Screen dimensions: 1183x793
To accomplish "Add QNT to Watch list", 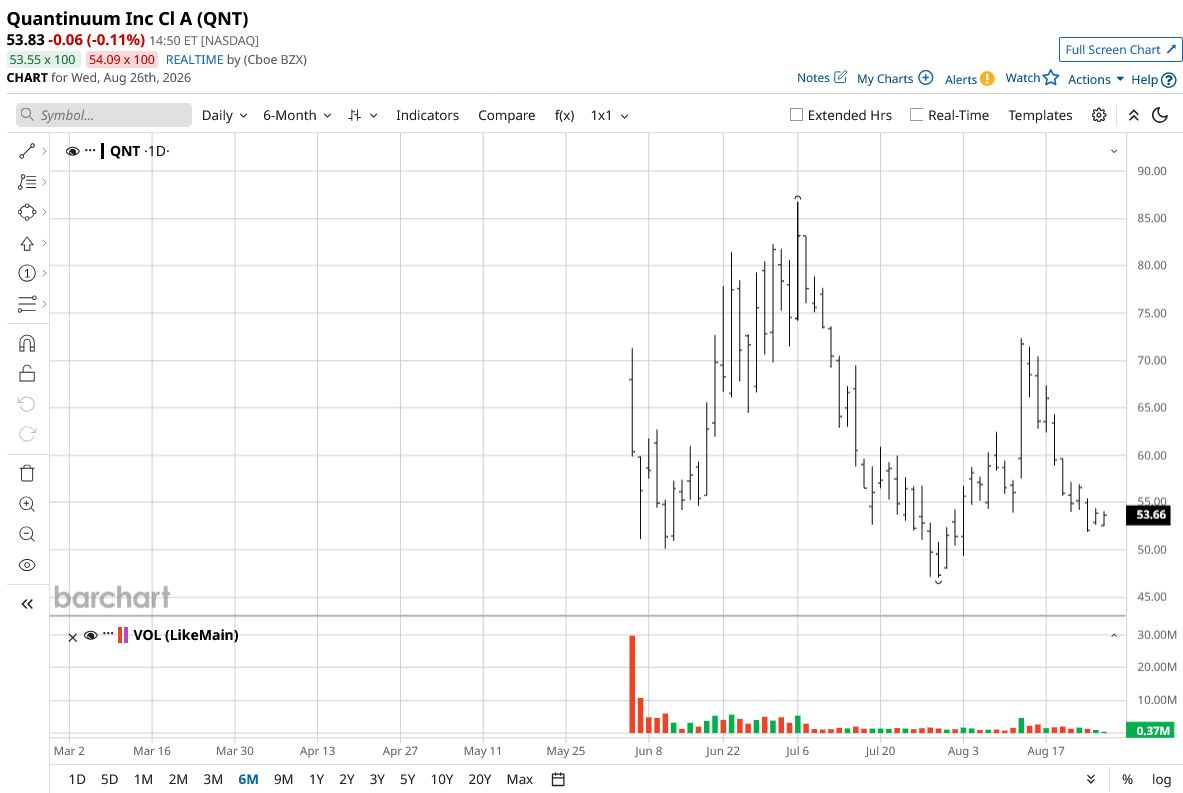I will click(1032, 78).
